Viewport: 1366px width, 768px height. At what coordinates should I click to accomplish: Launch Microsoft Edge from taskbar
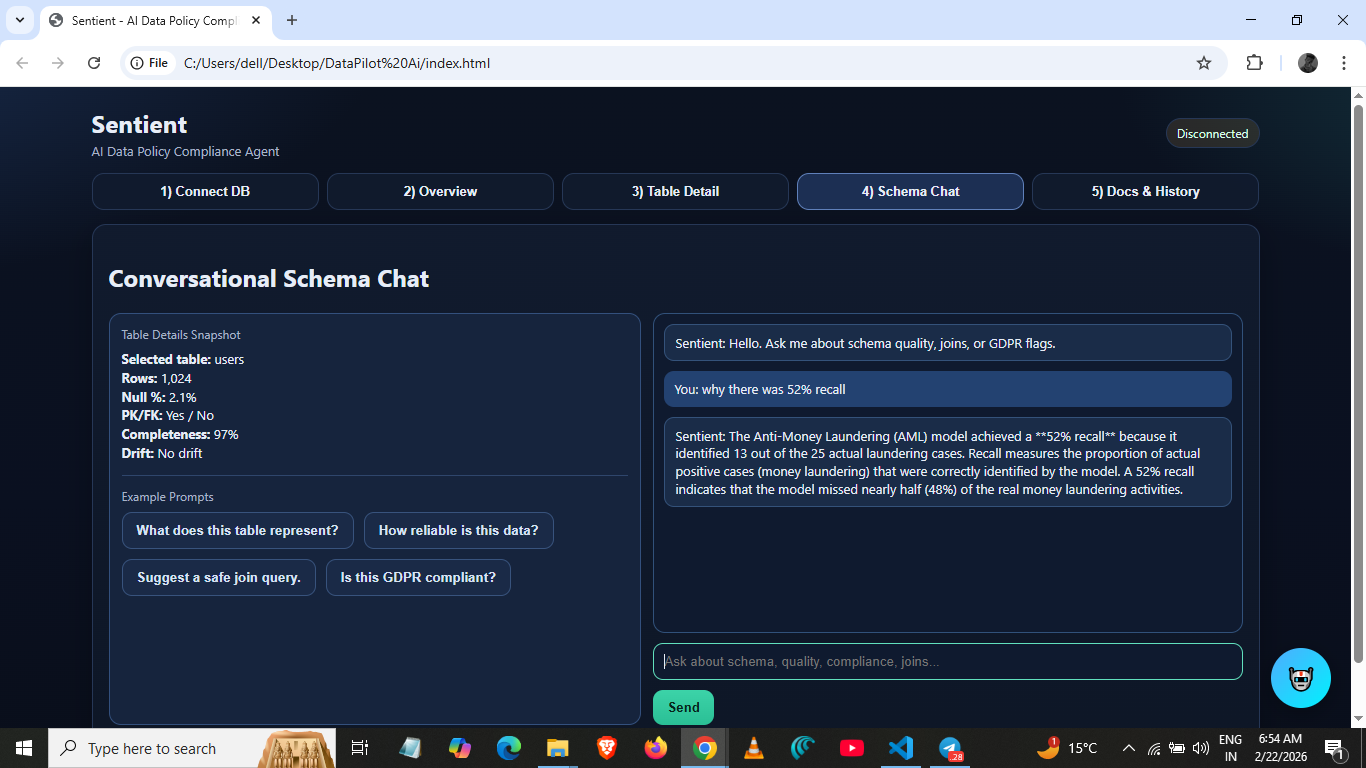509,748
